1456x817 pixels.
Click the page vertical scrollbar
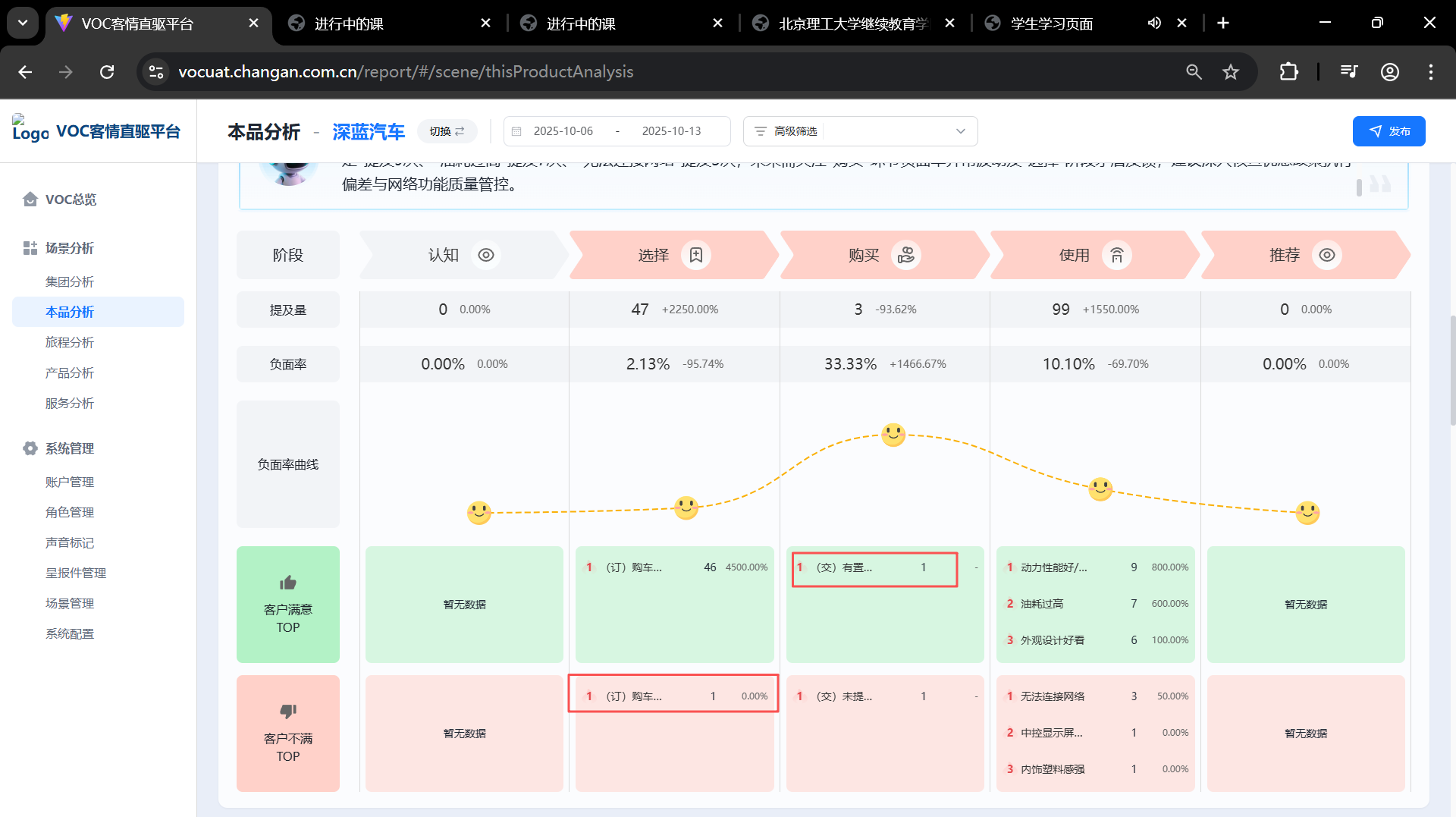pyautogui.click(x=1451, y=372)
